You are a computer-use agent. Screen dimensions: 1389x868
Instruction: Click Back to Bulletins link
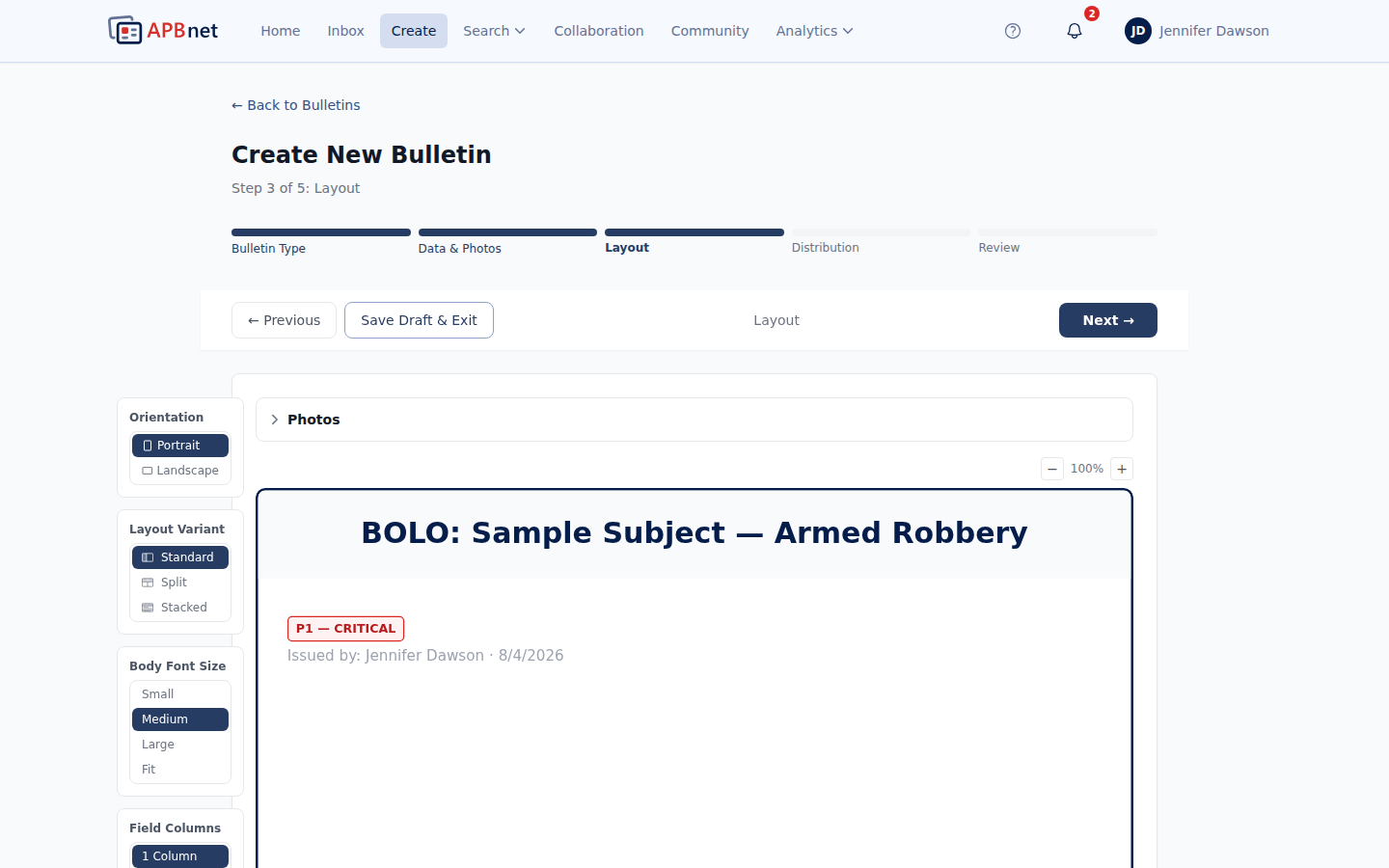pyautogui.click(x=296, y=105)
